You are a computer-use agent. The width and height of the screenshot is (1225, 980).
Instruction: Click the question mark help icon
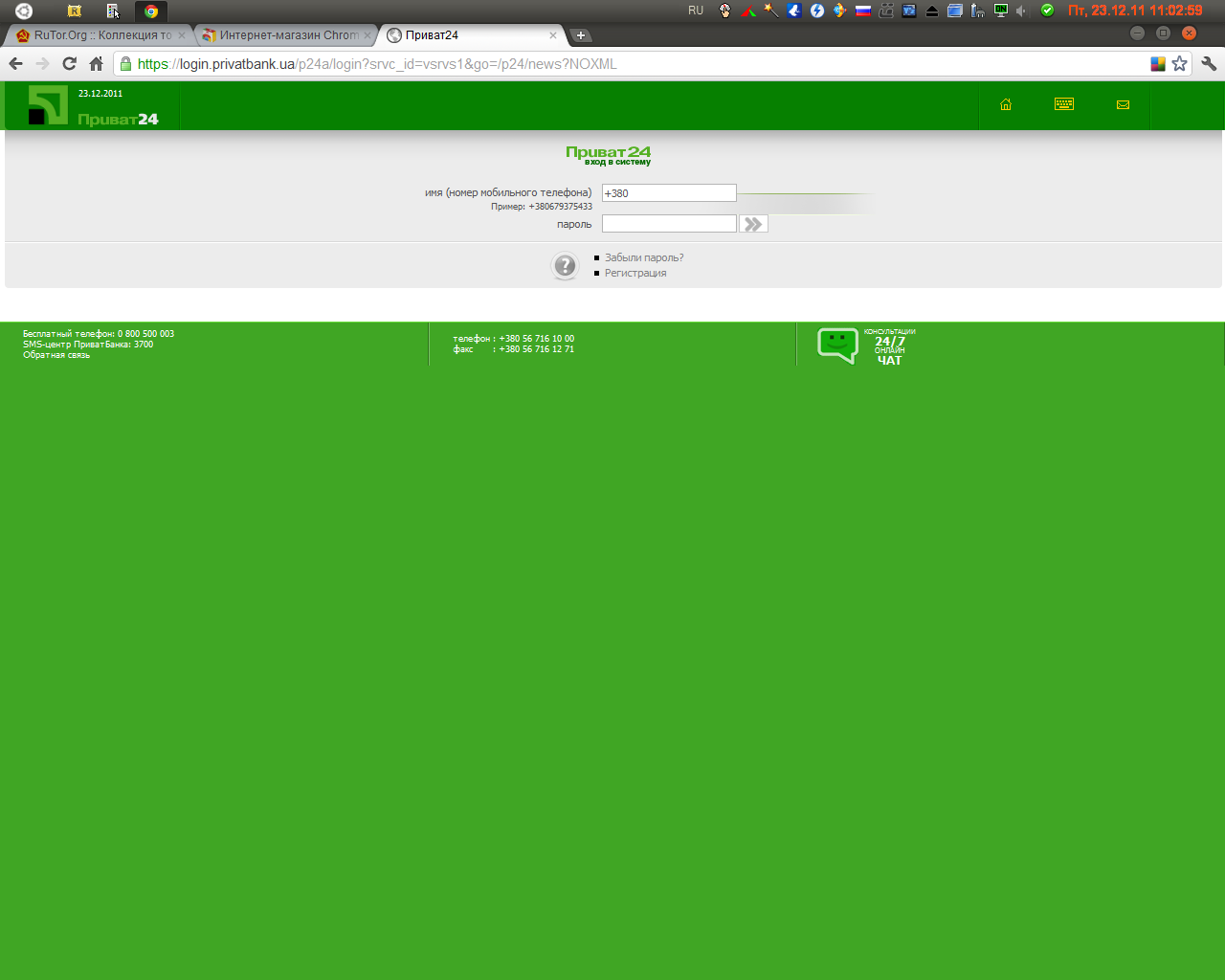pos(566,265)
